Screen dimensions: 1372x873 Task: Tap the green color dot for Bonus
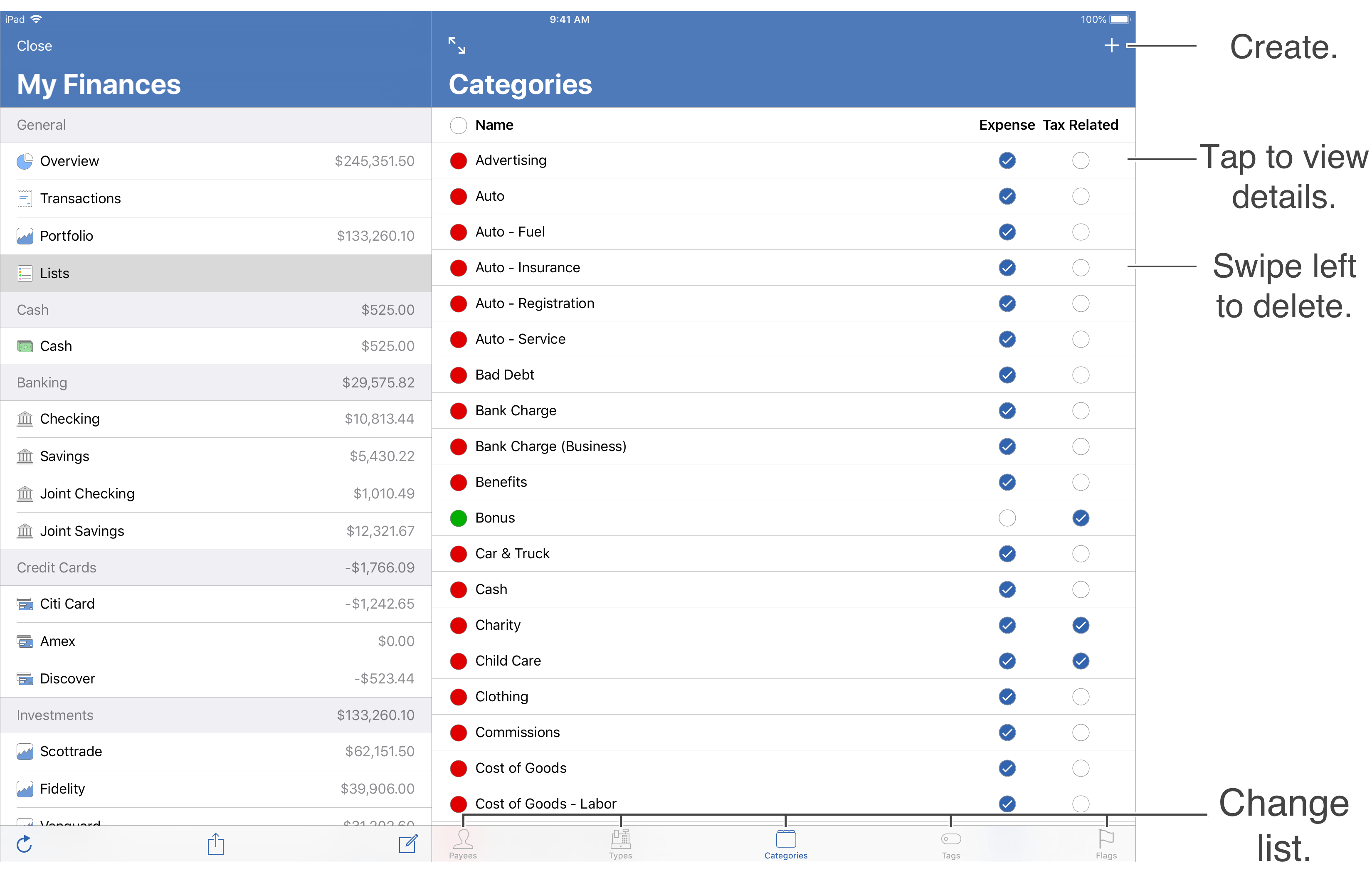tap(458, 518)
